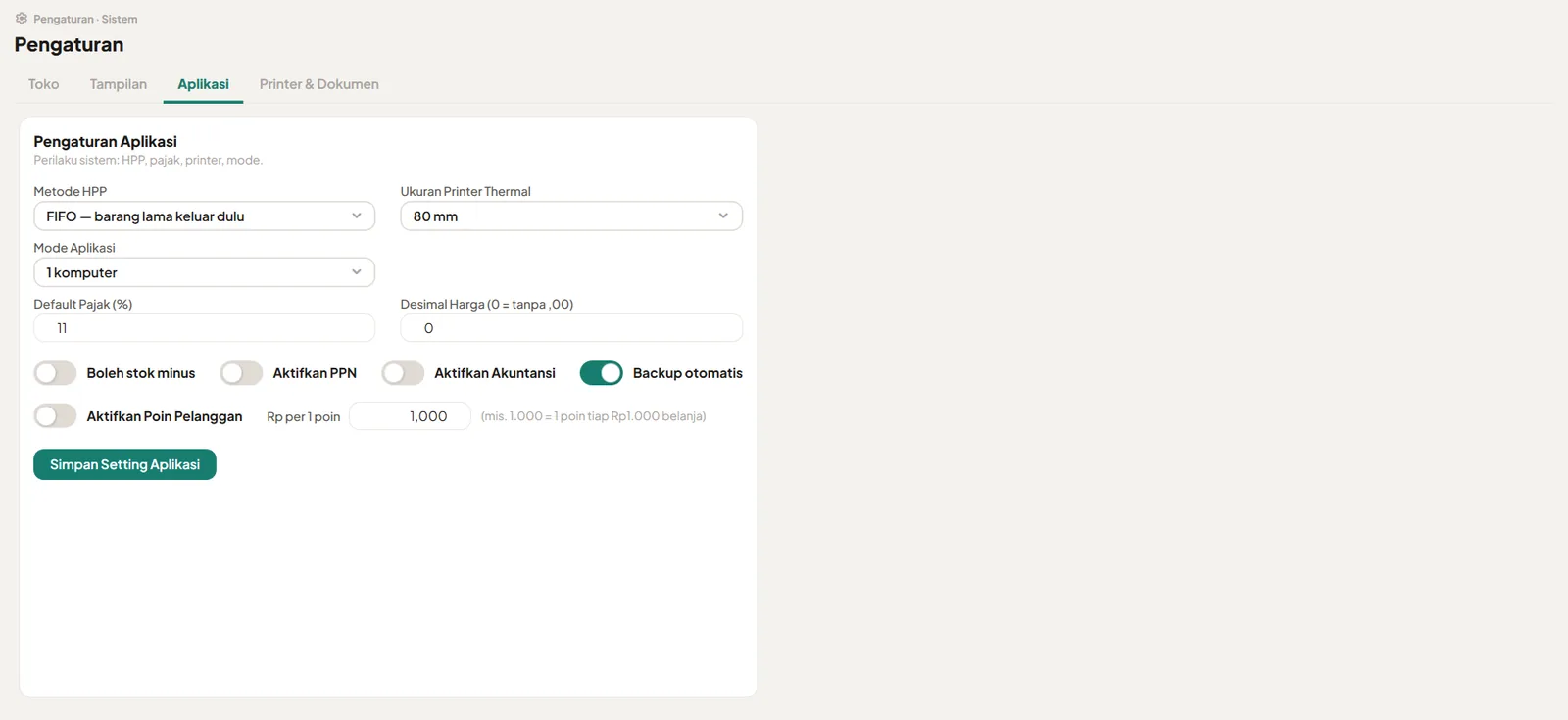This screenshot has height=720, width=1568.
Task: Click the hint text about 1 poin tiap Rp1.000
Action: pos(593,416)
